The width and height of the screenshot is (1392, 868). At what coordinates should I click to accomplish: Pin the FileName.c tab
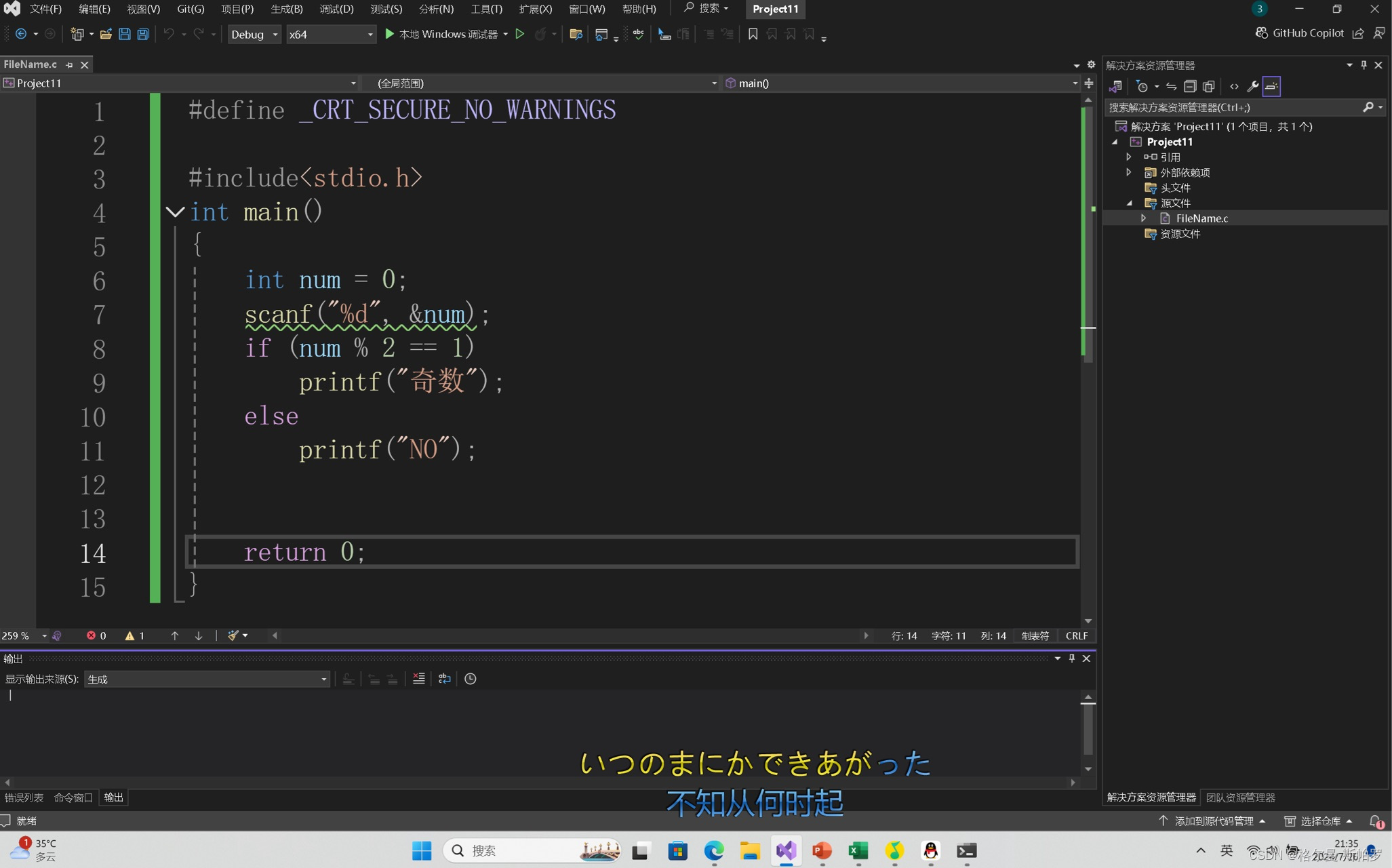point(69,64)
